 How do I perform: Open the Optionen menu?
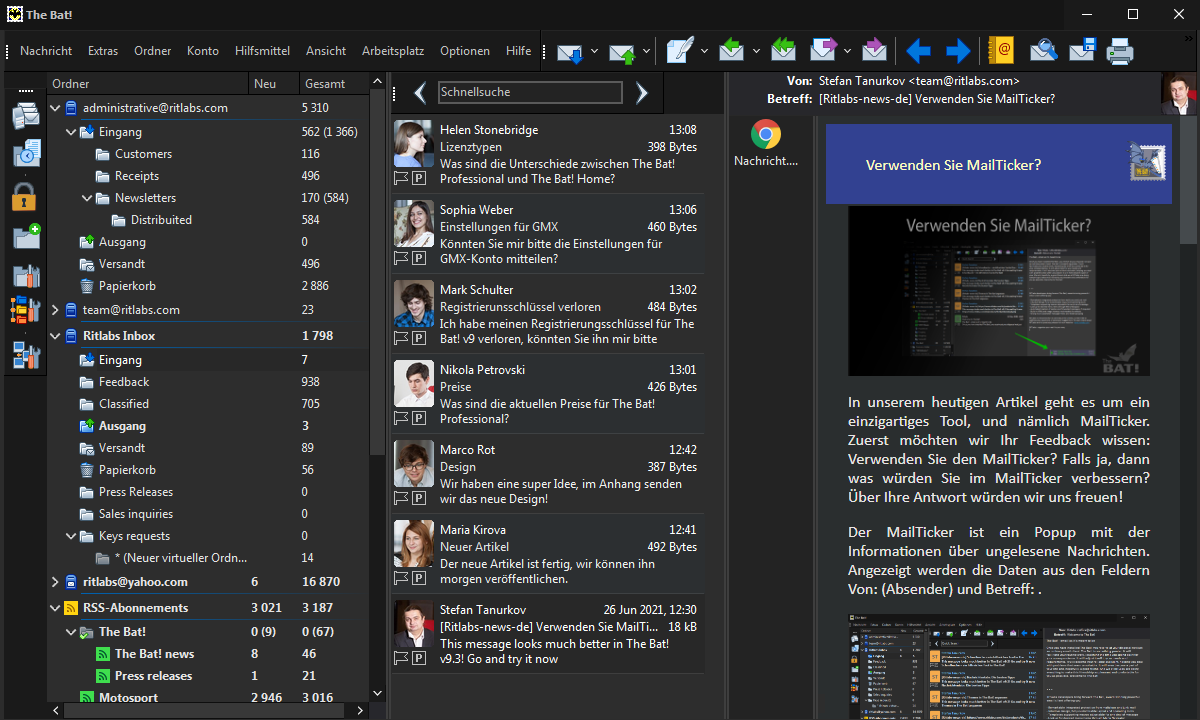pyautogui.click(x=465, y=51)
